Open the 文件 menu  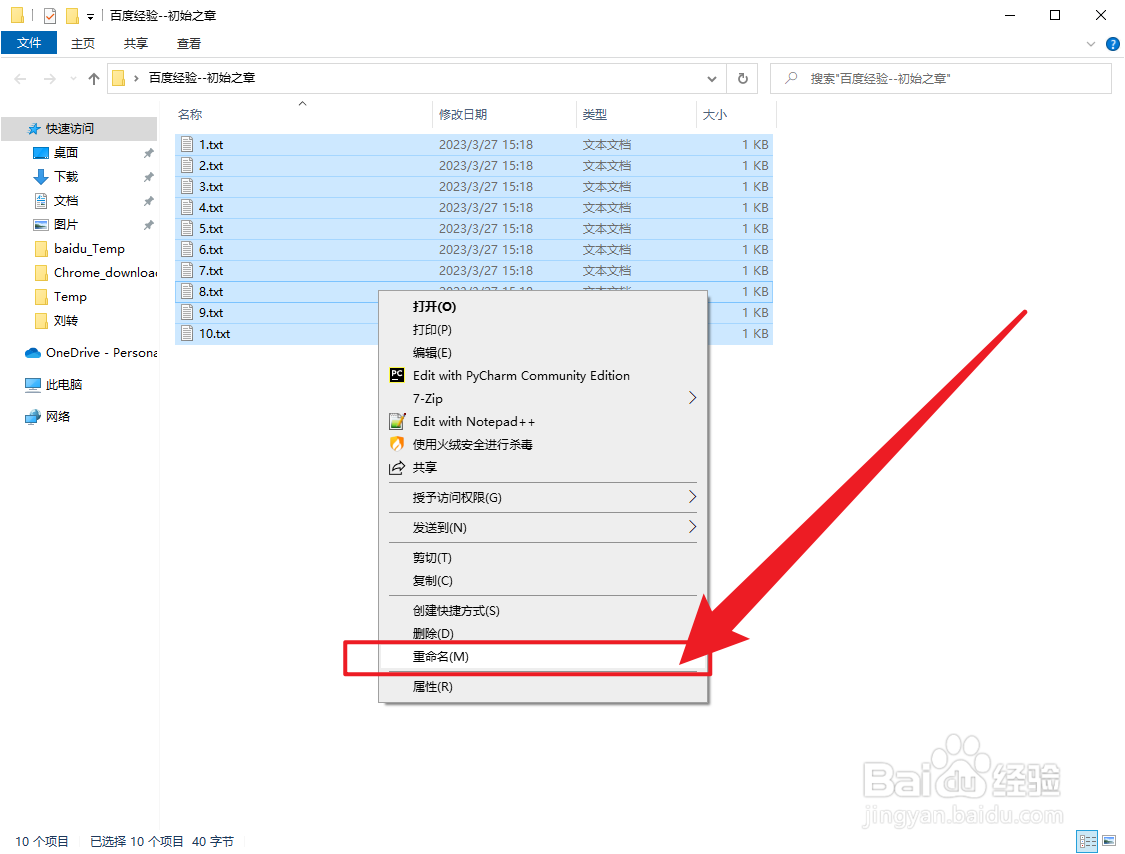pyautogui.click(x=29, y=43)
